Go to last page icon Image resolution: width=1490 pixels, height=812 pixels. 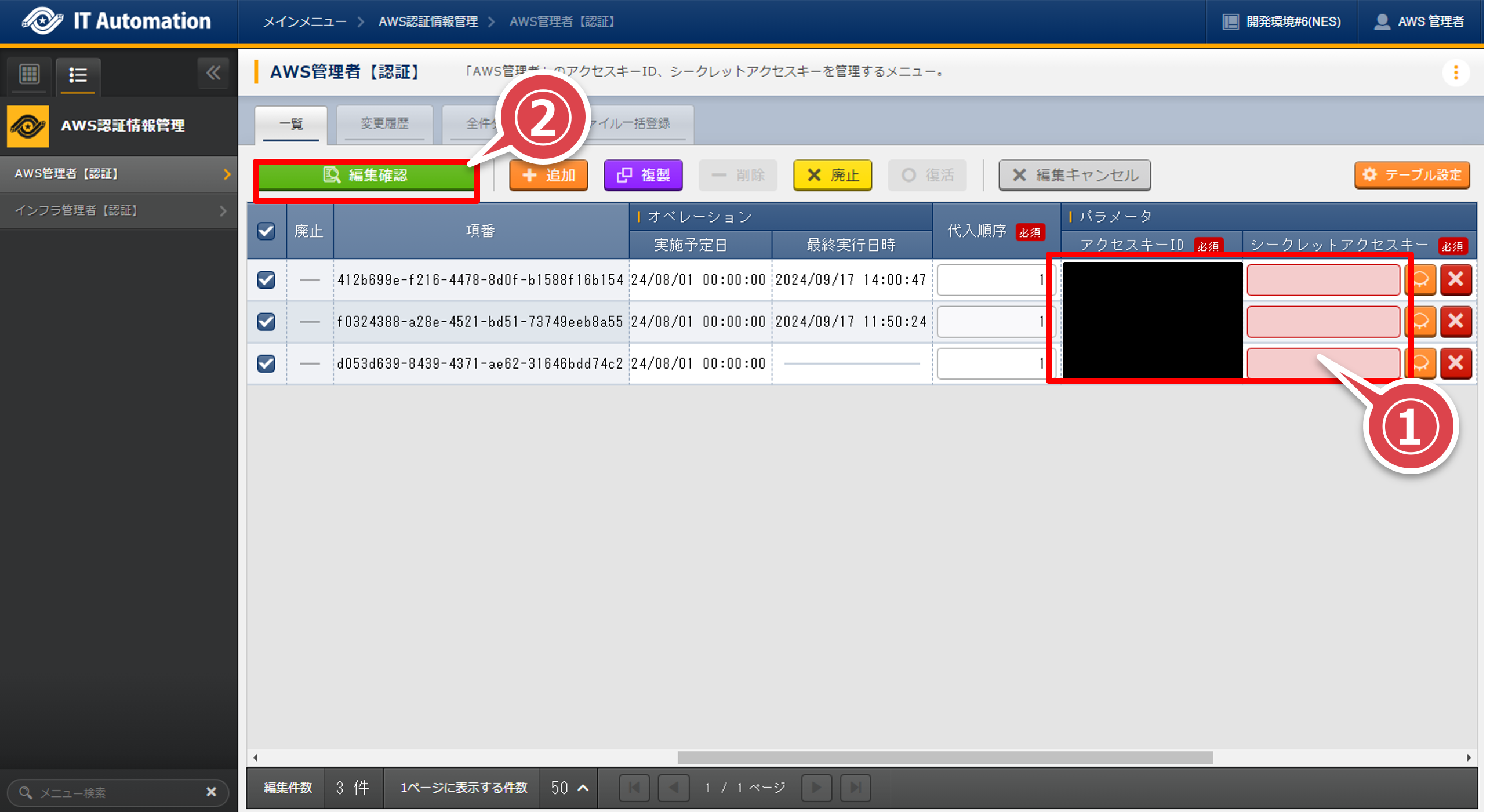point(855,788)
